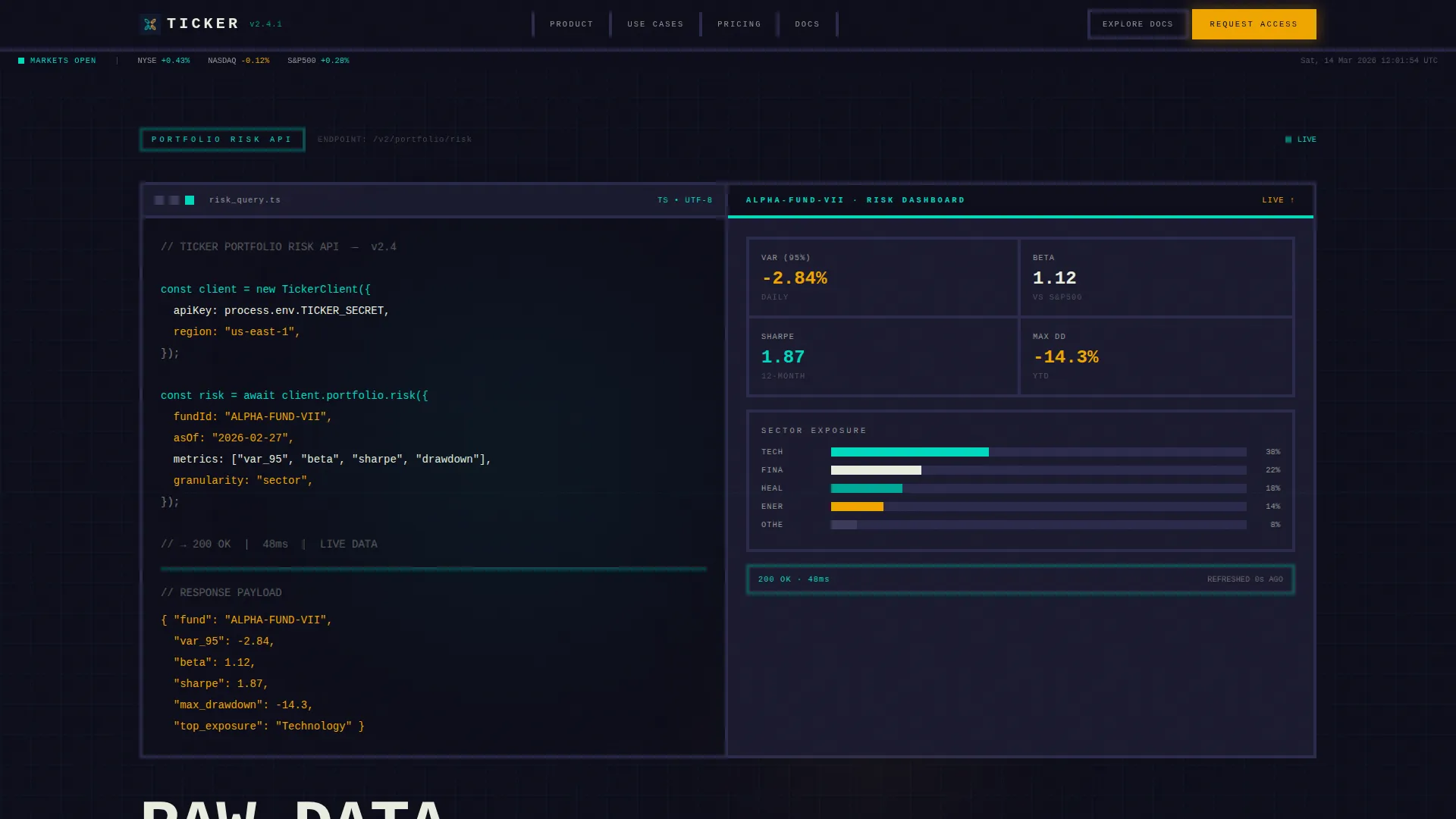Image resolution: width=1456 pixels, height=819 pixels.
Task: Click the TS • UTF-8 encoding label
Action: (x=685, y=200)
